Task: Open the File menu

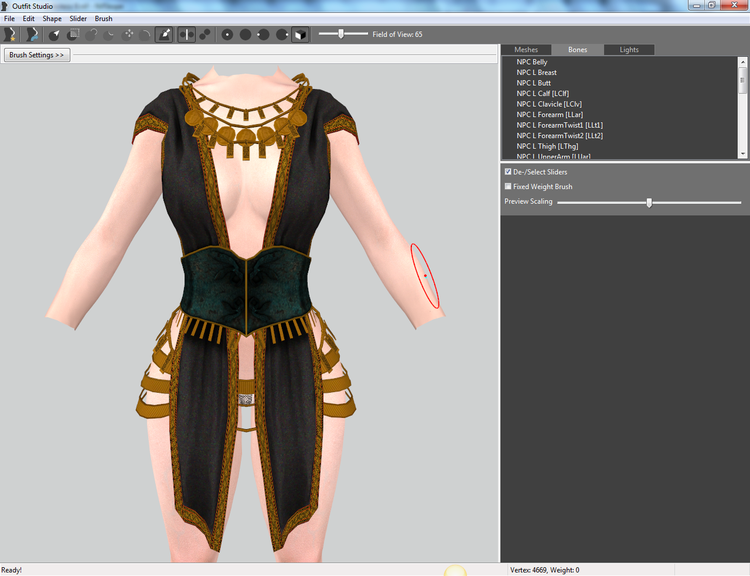Action: pos(9,19)
